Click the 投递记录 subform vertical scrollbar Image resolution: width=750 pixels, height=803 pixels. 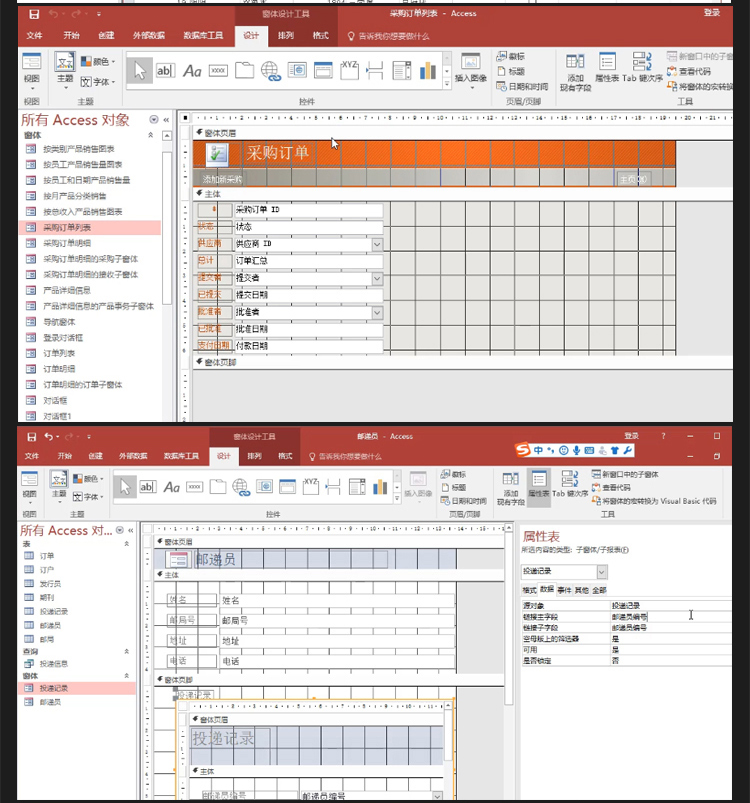447,735
